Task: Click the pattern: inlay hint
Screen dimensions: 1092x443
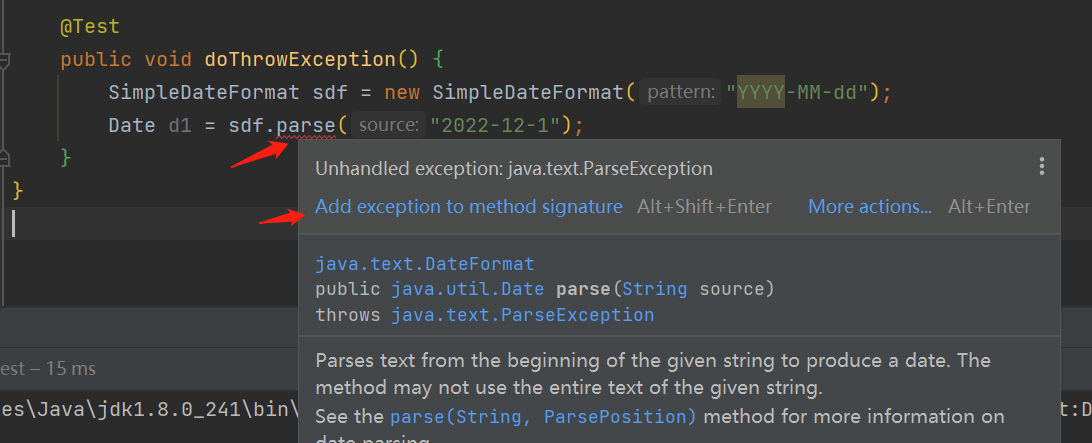Action: click(683, 93)
